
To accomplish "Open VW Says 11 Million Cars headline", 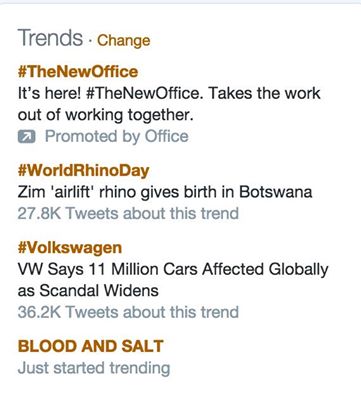I will tap(173, 269).
